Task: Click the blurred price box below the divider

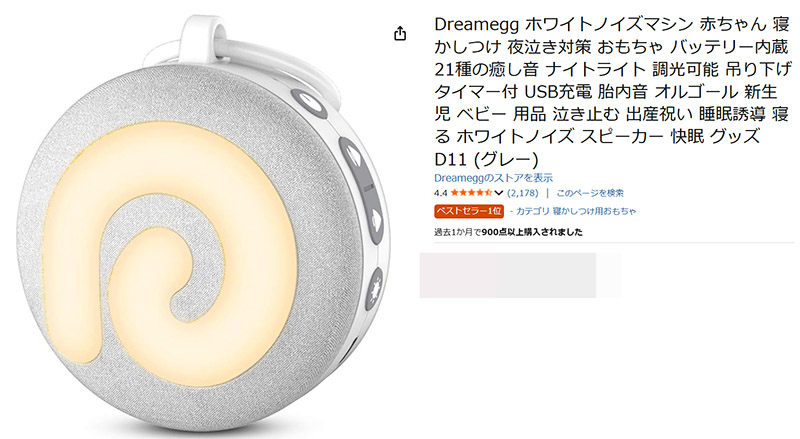Action: pyautogui.click(x=520, y=275)
